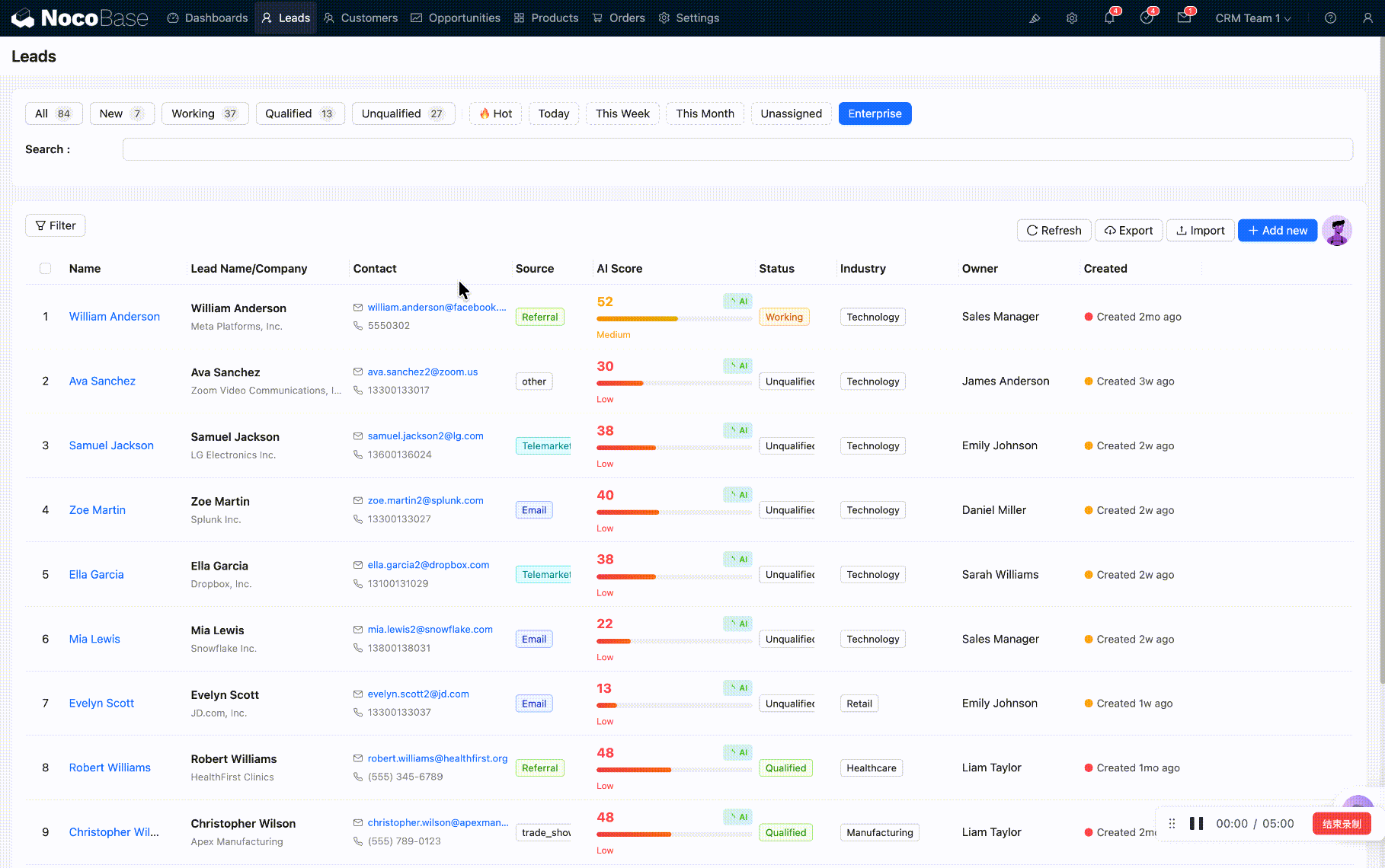Enable the Unassigned filter chip
Screen dimensions: 1385x868
coord(791,113)
